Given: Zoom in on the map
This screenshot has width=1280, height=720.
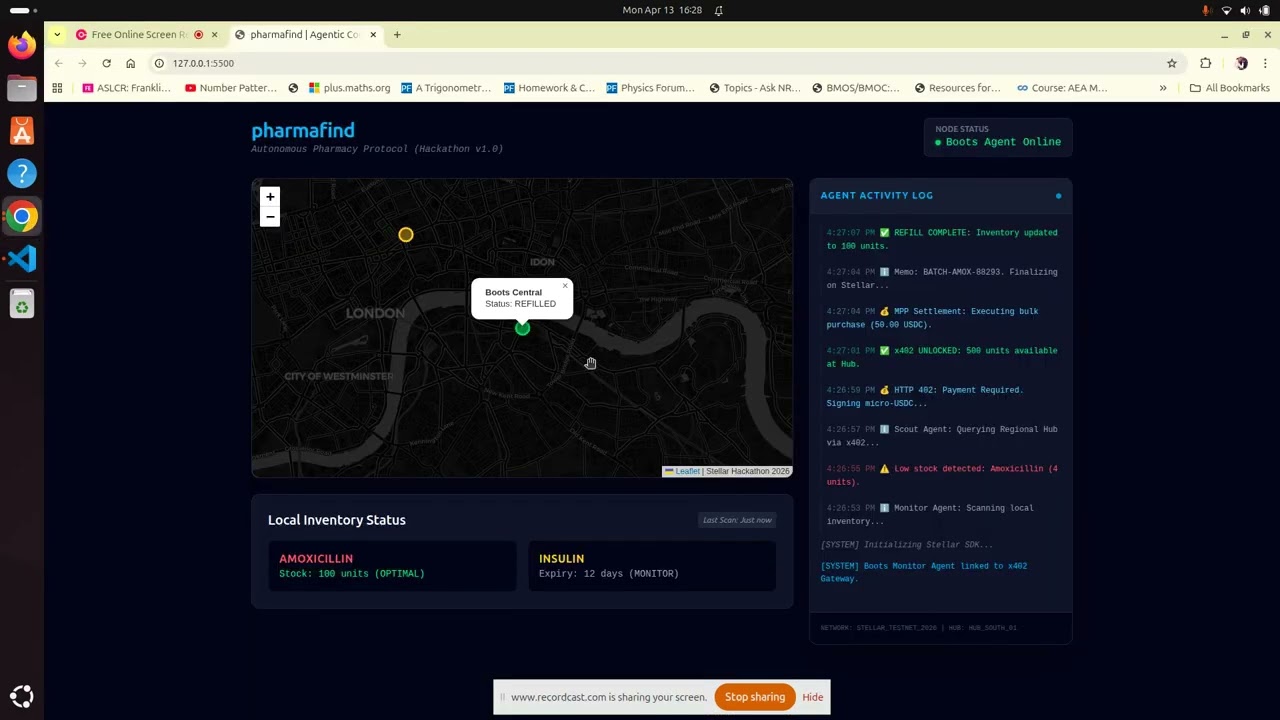Looking at the screenshot, I should [270, 197].
